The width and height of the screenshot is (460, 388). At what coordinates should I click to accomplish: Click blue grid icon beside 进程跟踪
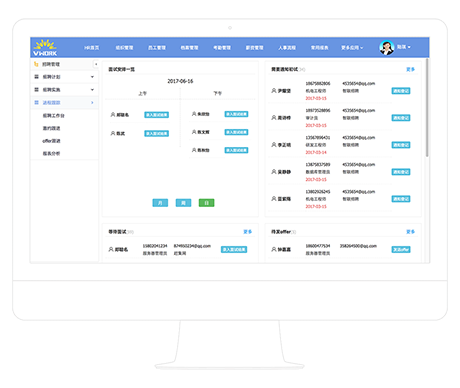(x=37, y=103)
